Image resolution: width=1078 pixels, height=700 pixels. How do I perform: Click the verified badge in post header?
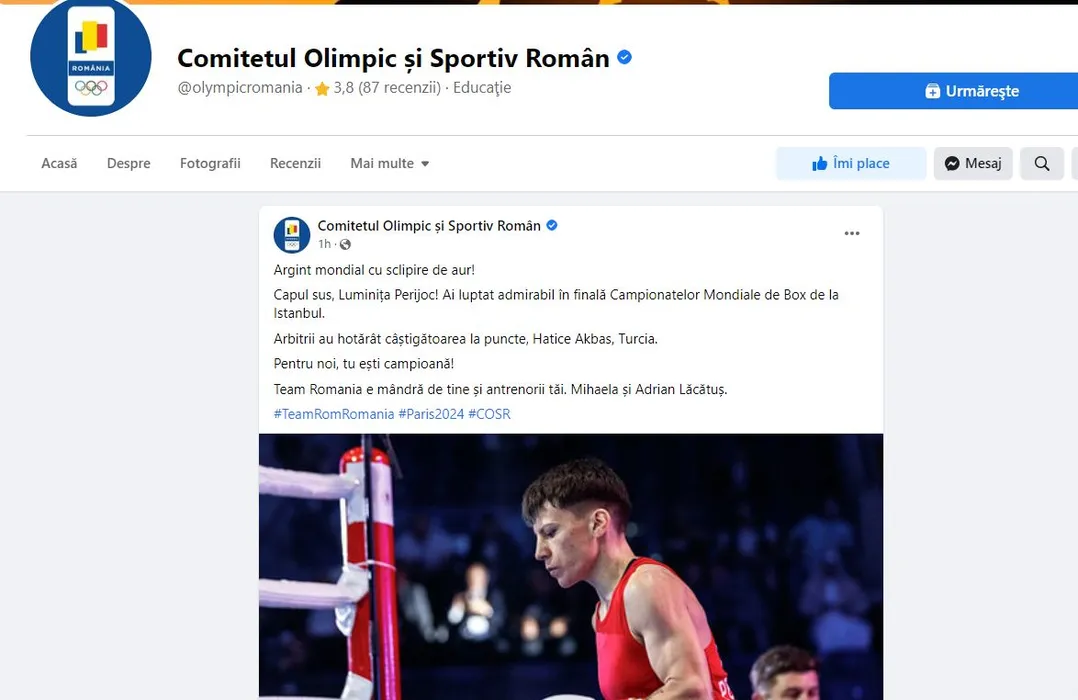(551, 226)
